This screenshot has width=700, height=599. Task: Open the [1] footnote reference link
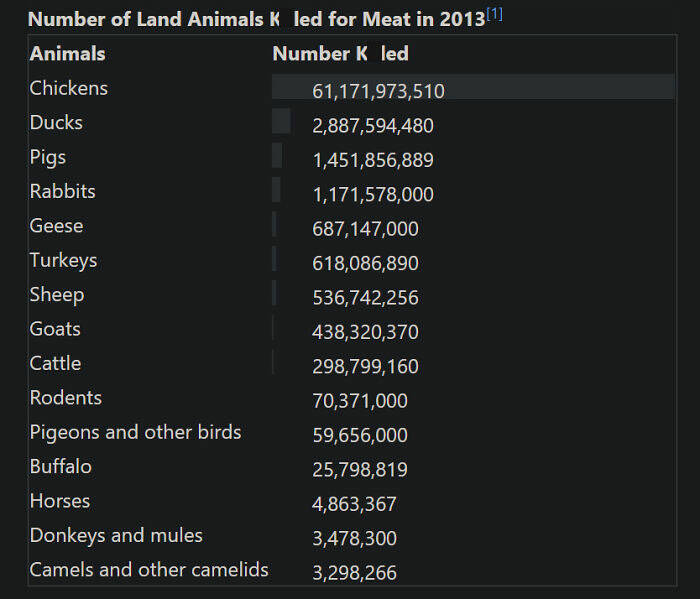click(494, 15)
